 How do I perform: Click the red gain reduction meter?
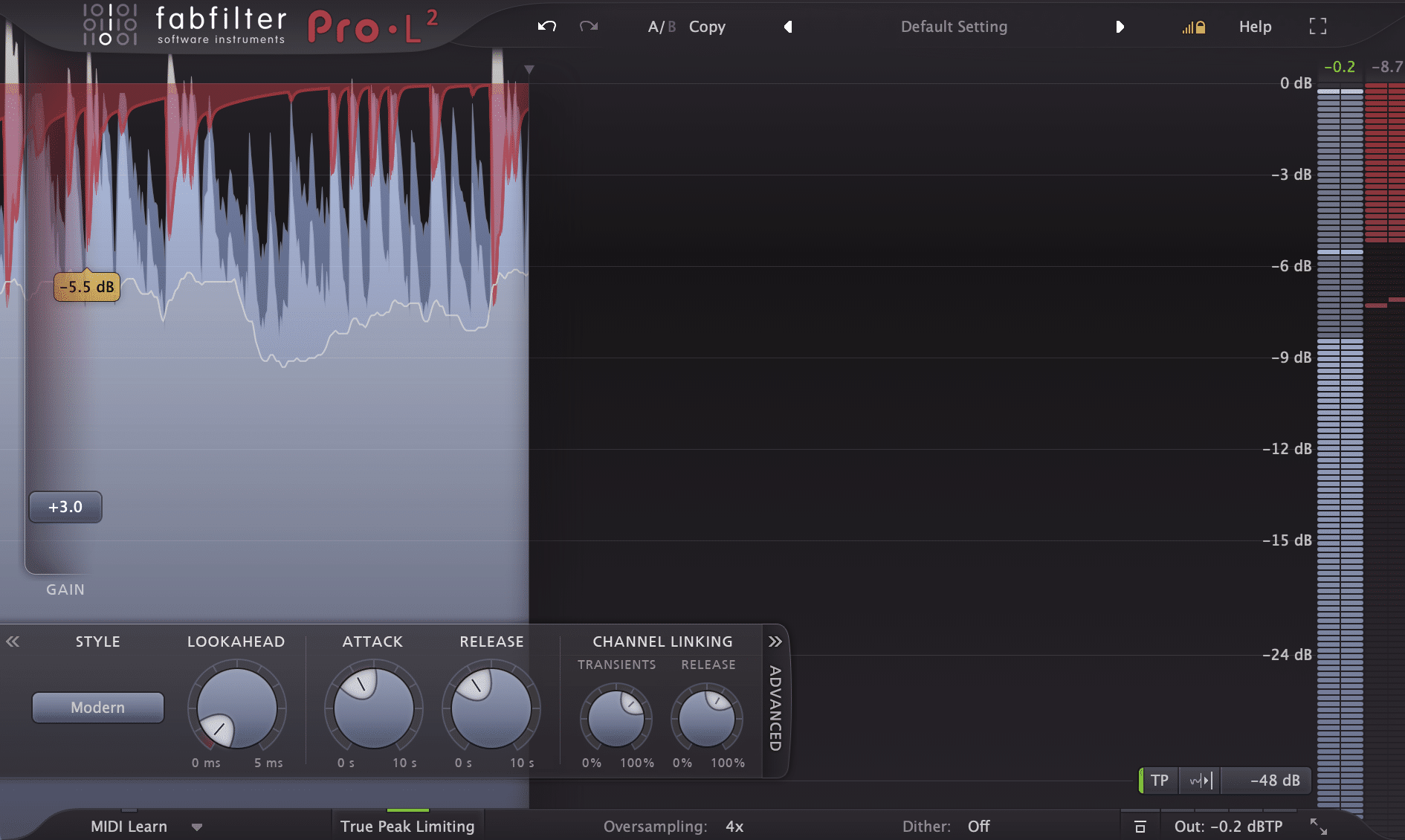point(1385,163)
